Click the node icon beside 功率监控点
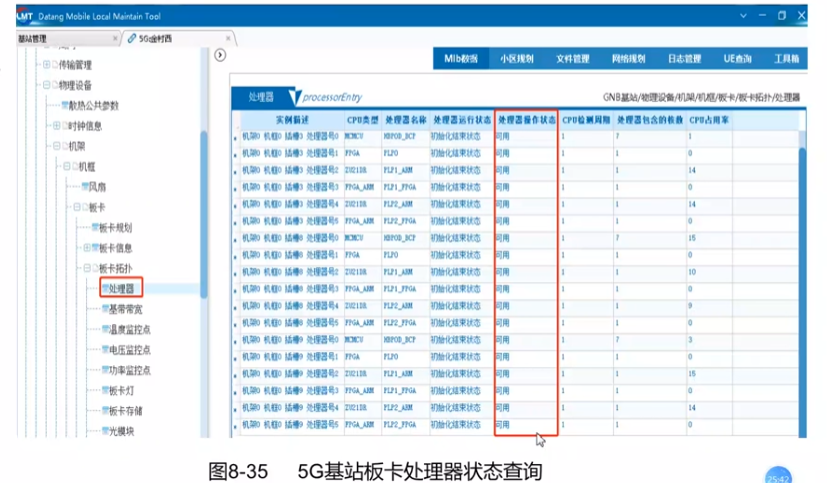This screenshot has height=483, width=827. [x=105, y=370]
